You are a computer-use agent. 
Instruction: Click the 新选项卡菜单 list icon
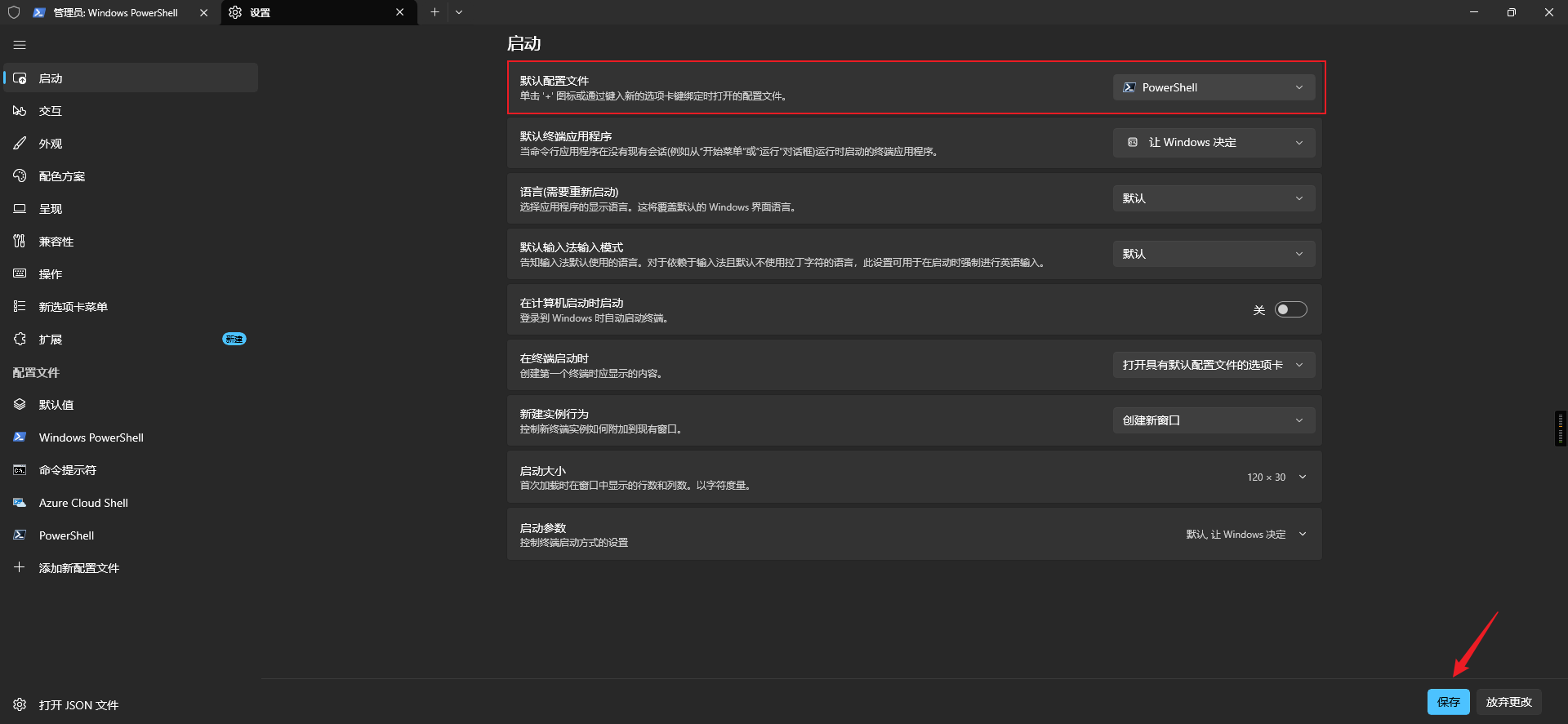click(x=20, y=307)
